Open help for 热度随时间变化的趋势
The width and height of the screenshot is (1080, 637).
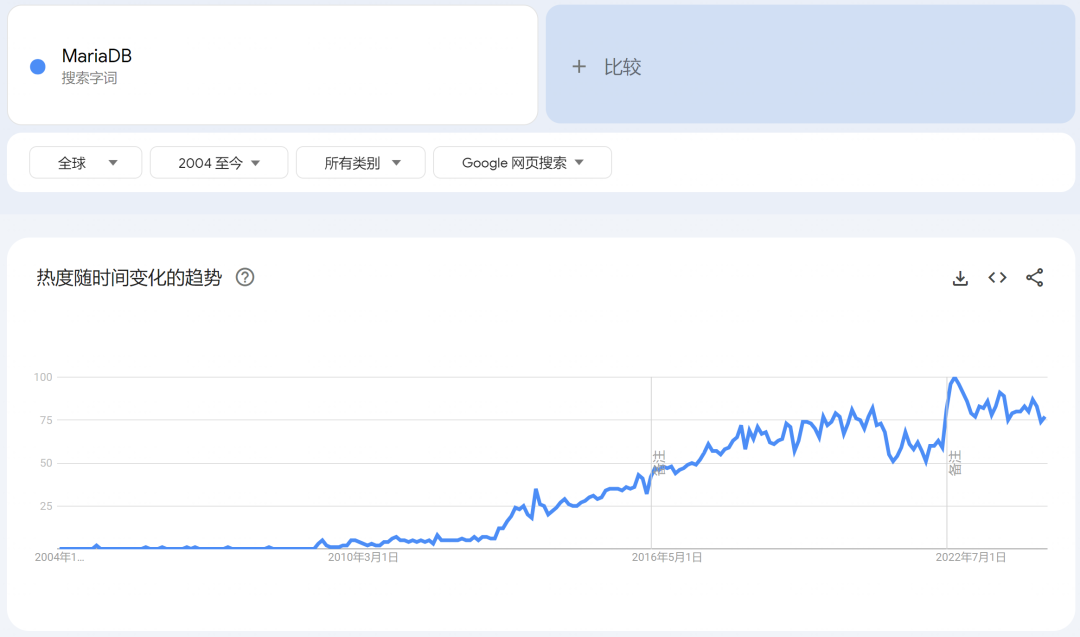[245, 278]
